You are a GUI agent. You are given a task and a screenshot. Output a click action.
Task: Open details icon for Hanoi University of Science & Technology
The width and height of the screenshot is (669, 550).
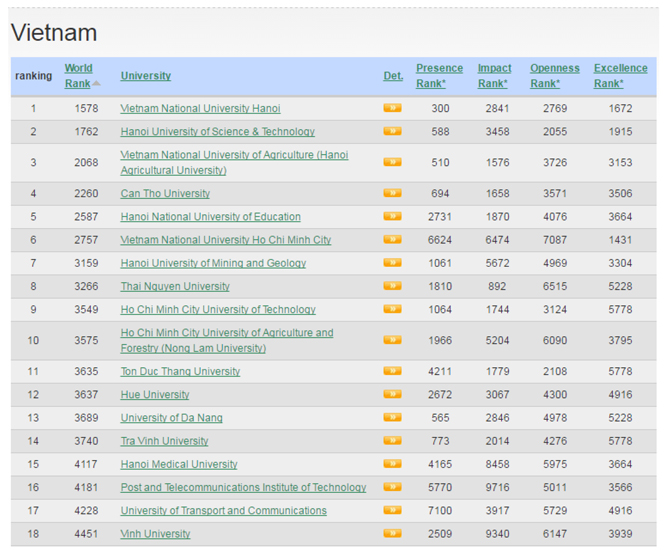[x=392, y=131]
